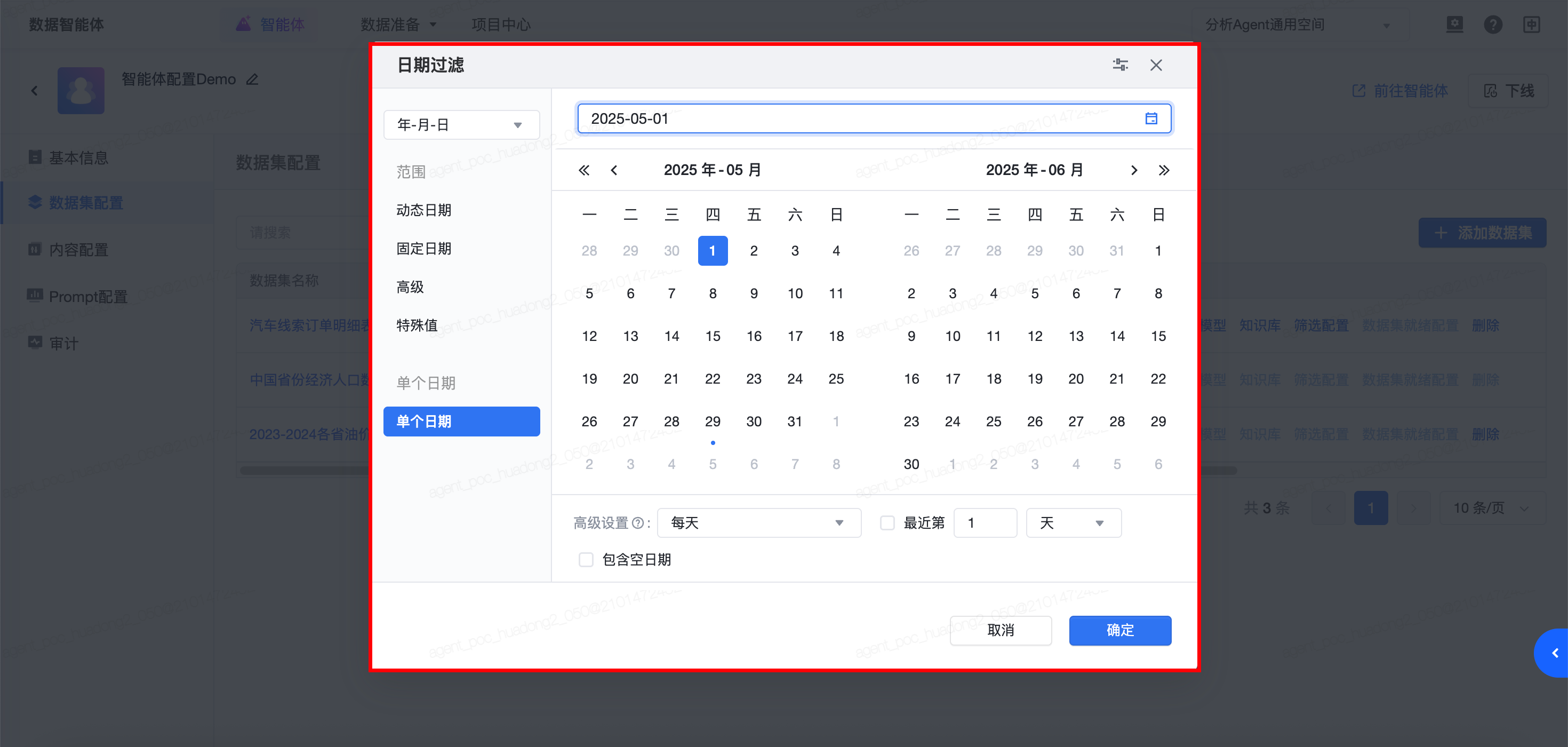Screen dimensions: 1568x747
Task: Open 年-月-日 granularity dropdown
Action: tap(461, 125)
